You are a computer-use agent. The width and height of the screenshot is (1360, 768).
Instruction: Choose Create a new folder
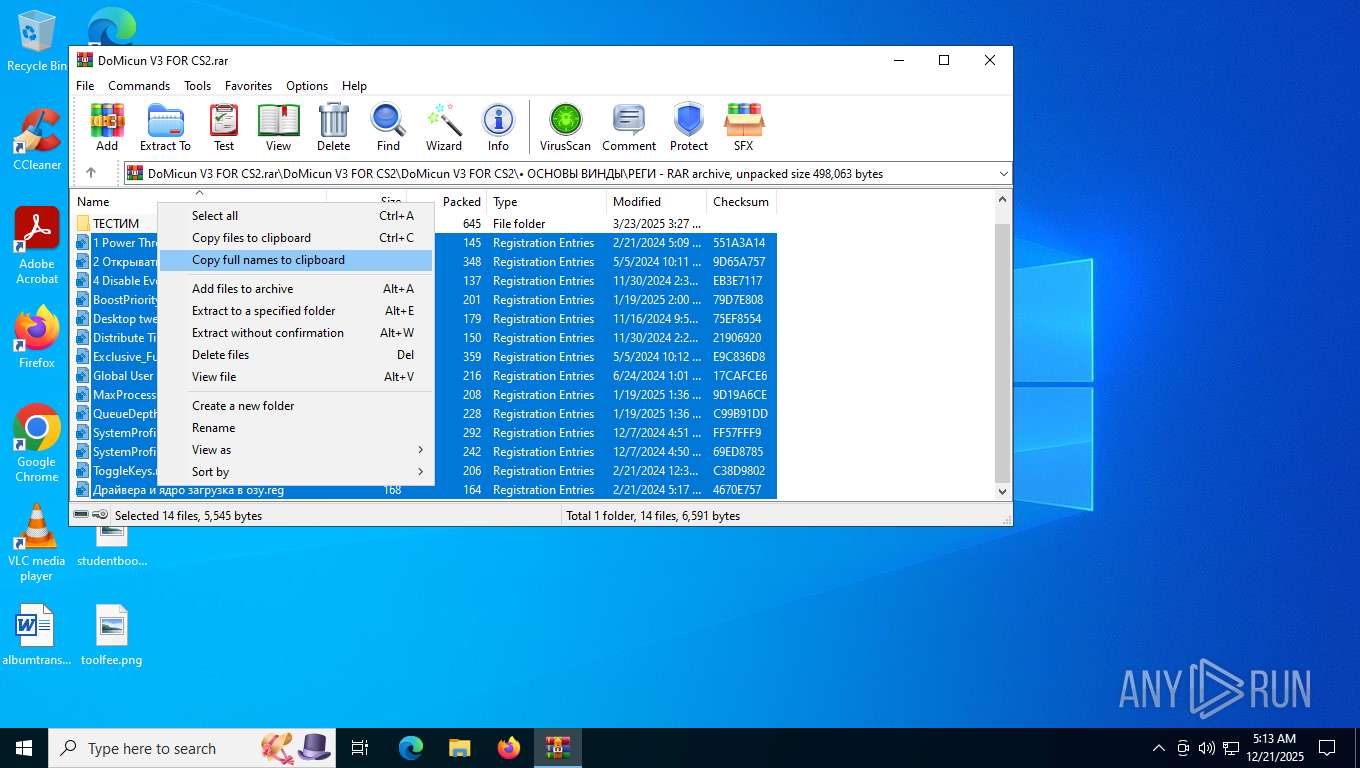click(x=296, y=406)
